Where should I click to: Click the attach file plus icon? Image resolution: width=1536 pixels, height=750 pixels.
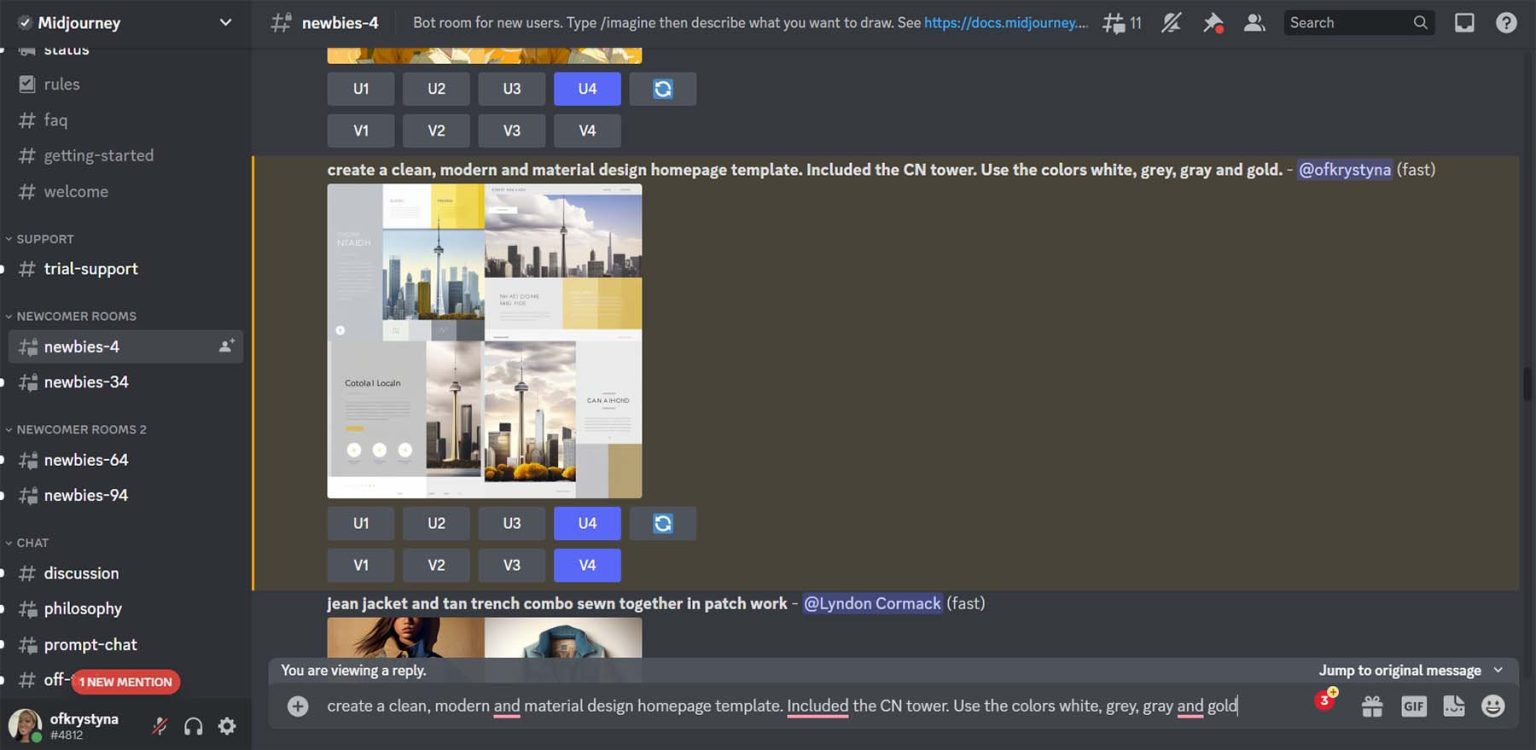tap(297, 705)
